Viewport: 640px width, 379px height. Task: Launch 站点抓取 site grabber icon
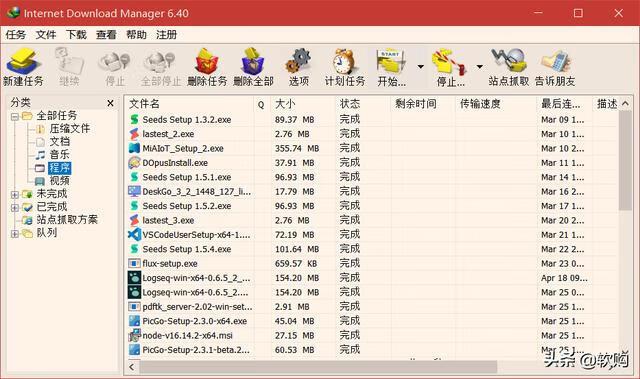pyautogui.click(x=509, y=61)
